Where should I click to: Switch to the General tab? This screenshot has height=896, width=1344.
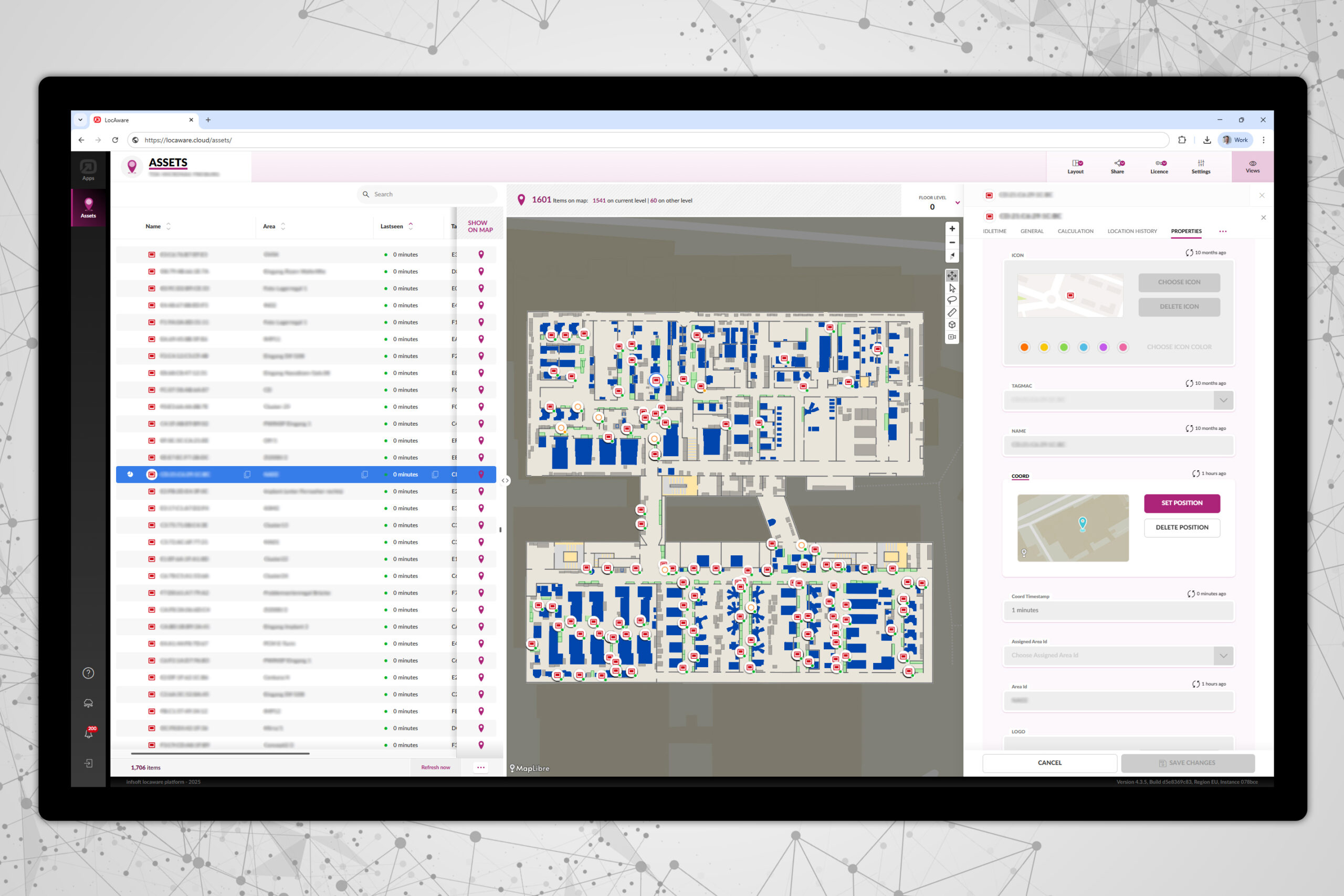1032,231
